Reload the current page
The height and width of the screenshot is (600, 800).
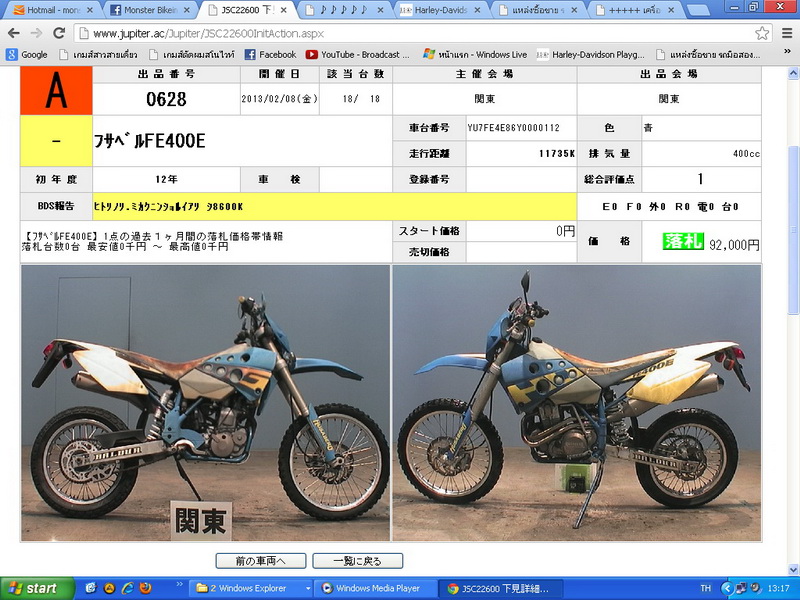point(59,34)
